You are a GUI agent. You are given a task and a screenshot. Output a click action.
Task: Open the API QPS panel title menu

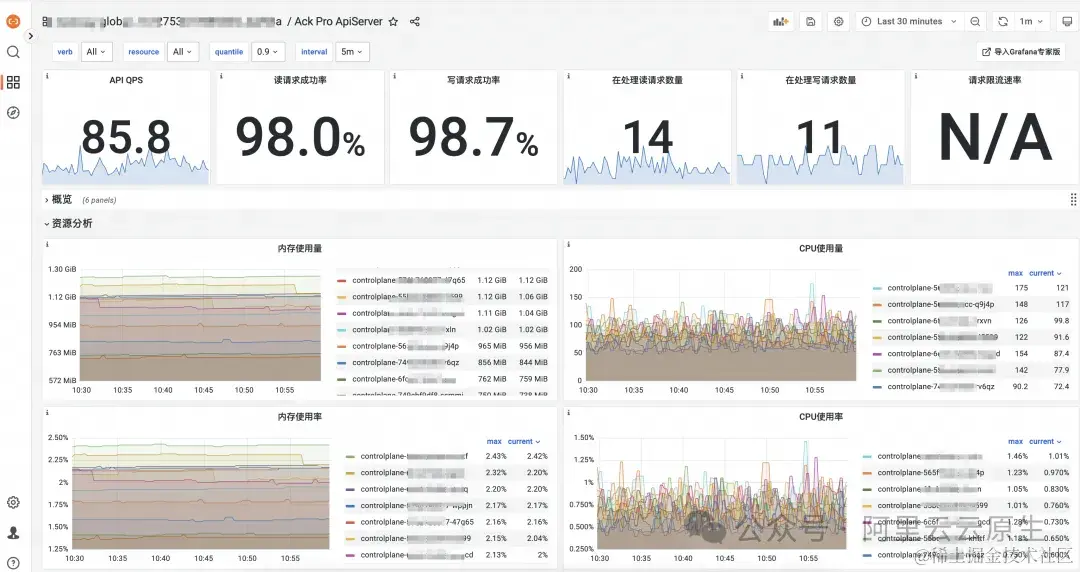point(126,80)
